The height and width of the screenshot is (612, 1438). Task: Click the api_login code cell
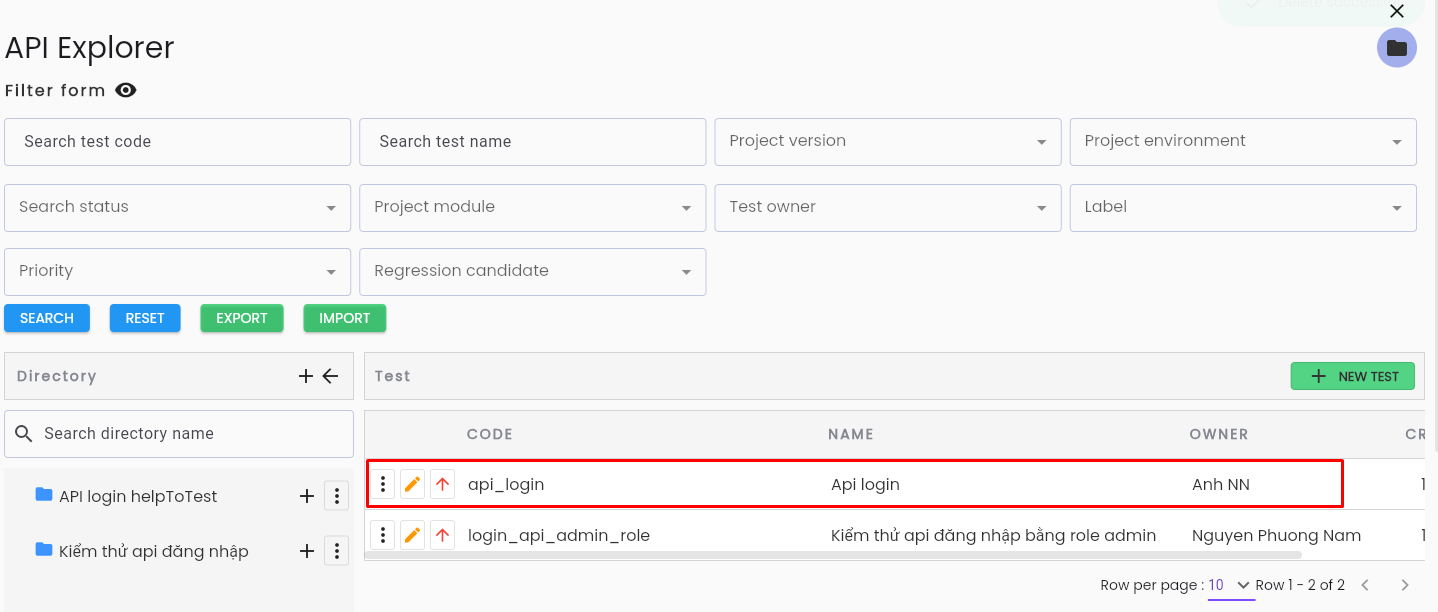(506, 485)
